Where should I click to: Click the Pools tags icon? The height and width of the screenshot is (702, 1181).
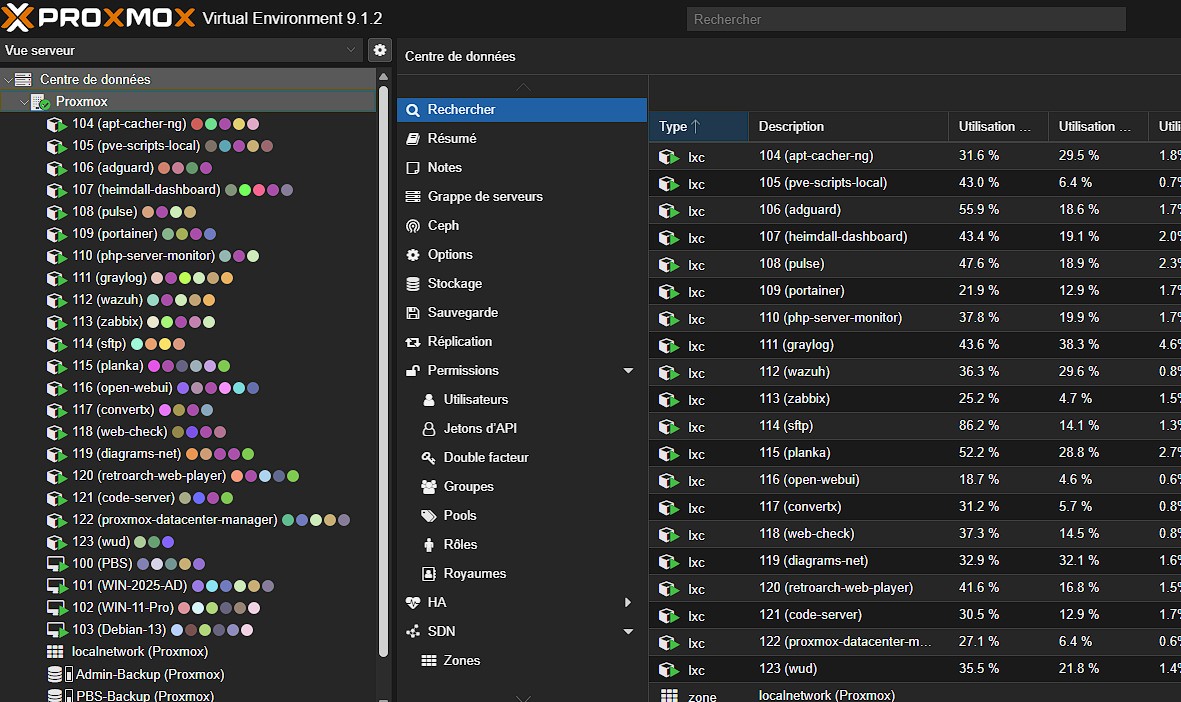[x=428, y=516]
